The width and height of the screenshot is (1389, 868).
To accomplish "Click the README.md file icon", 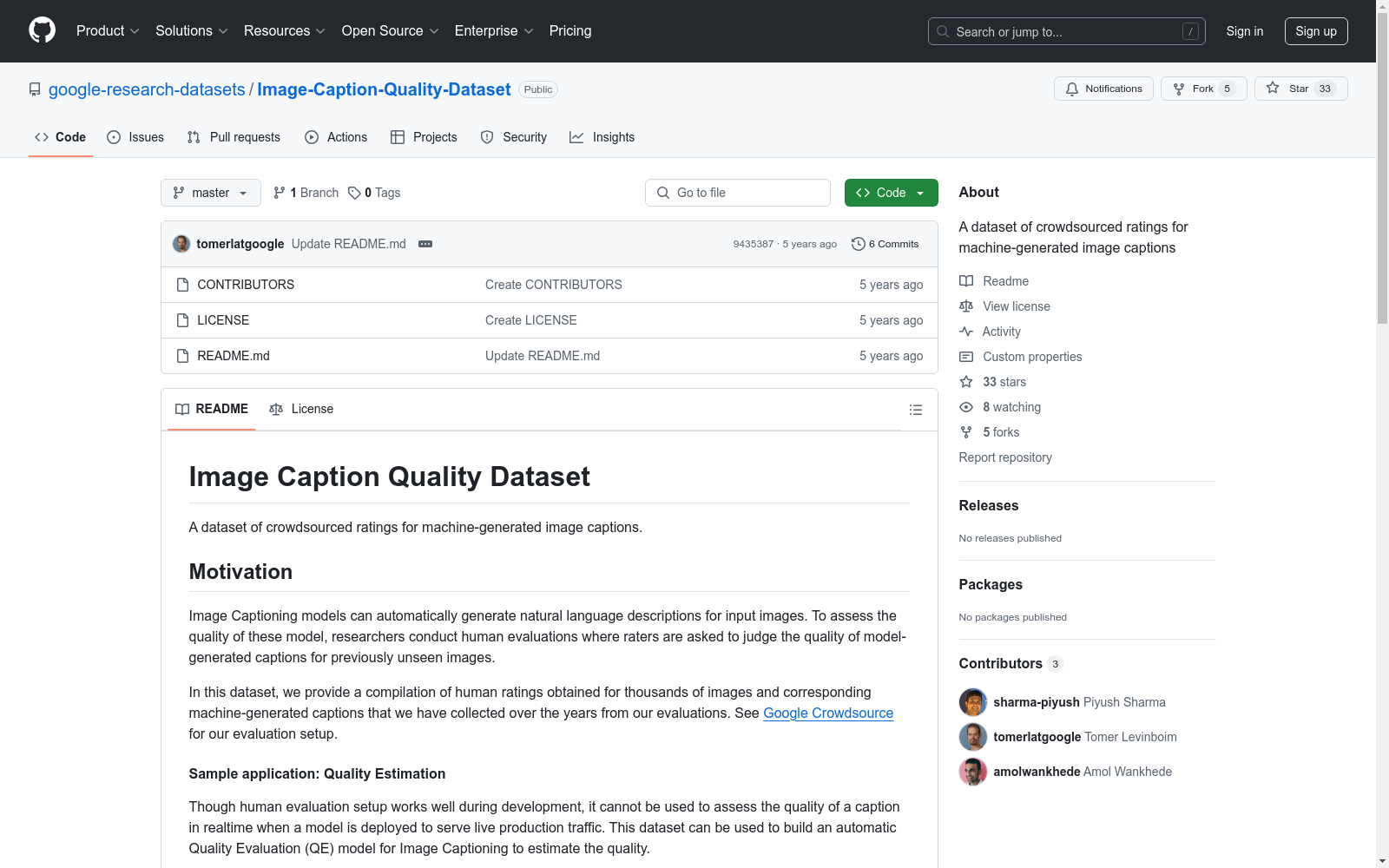I will pyautogui.click(x=182, y=356).
